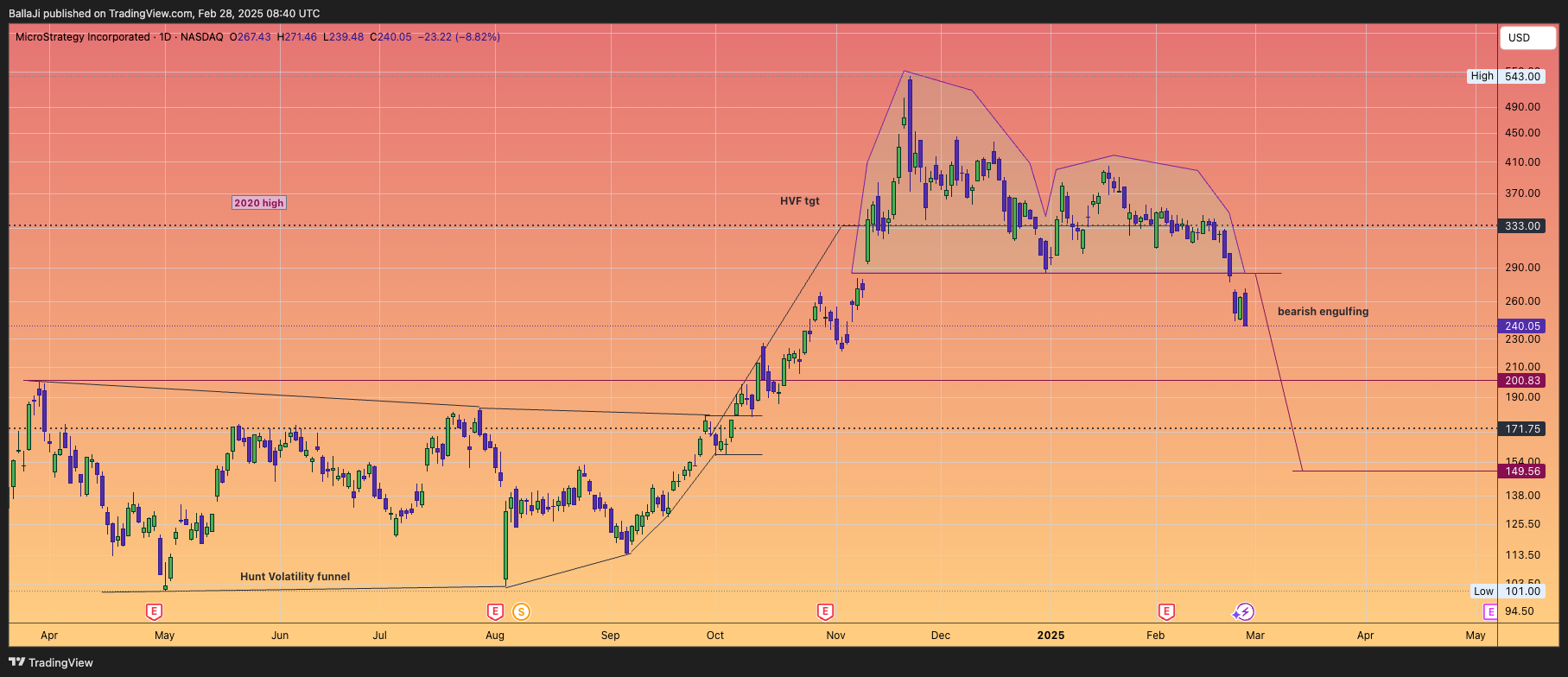This screenshot has width=1568, height=677.
Task: Click the 149.56 target price label
Action: click(1522, 471)
